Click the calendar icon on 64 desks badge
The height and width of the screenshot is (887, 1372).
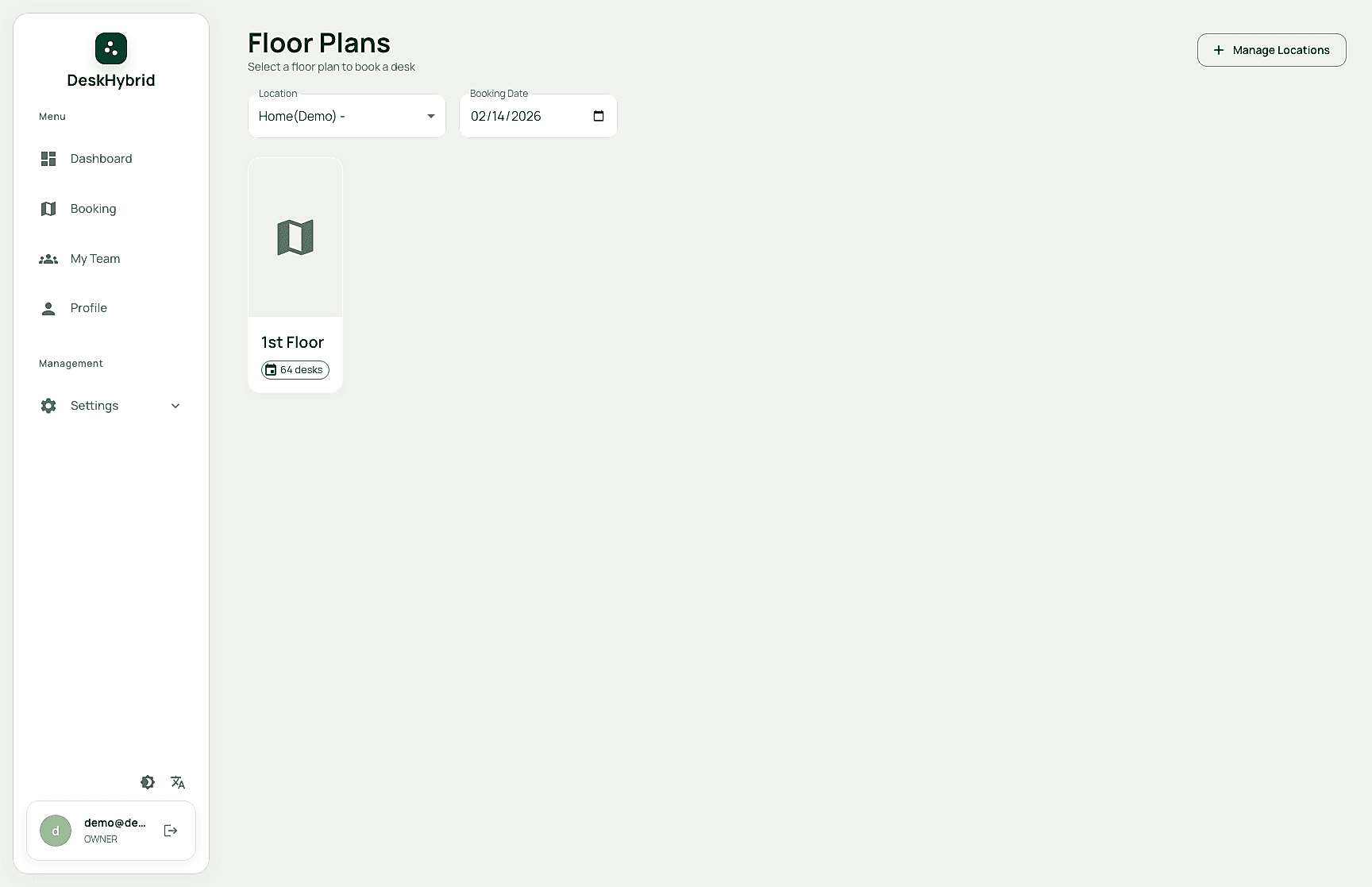tap(271, 370)
